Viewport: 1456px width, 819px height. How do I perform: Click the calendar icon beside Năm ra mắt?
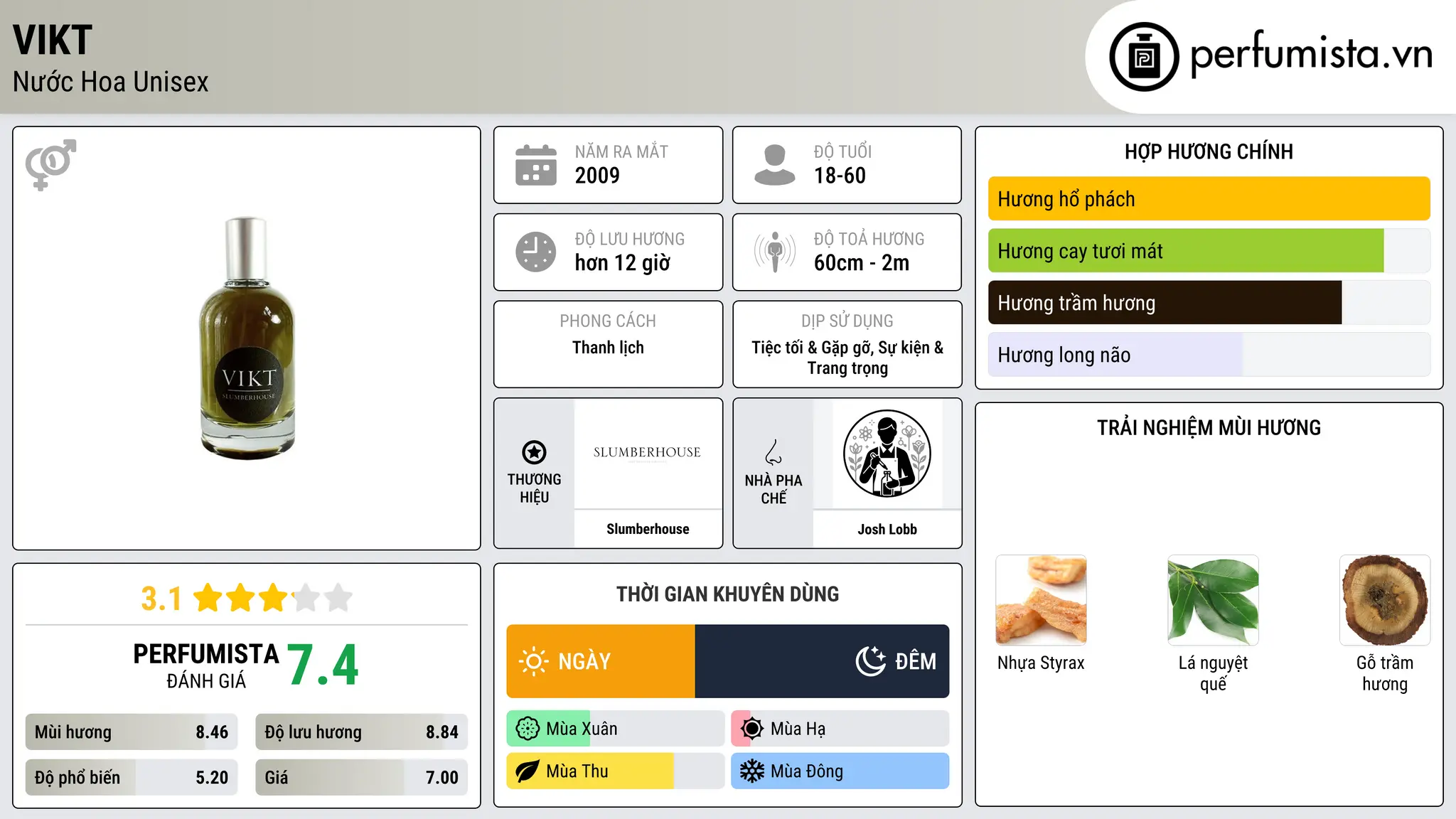point(536,165)
